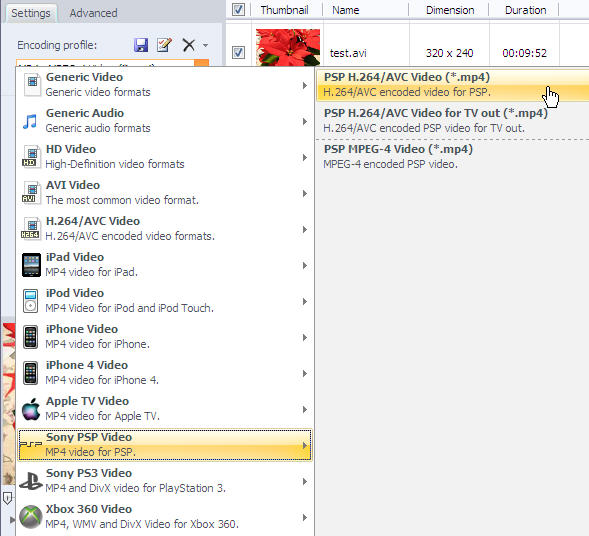589x536 pixels.
Task: Expand the AVI Video submenu arrow
Action: pyautogui.click(x=305, y=193)
